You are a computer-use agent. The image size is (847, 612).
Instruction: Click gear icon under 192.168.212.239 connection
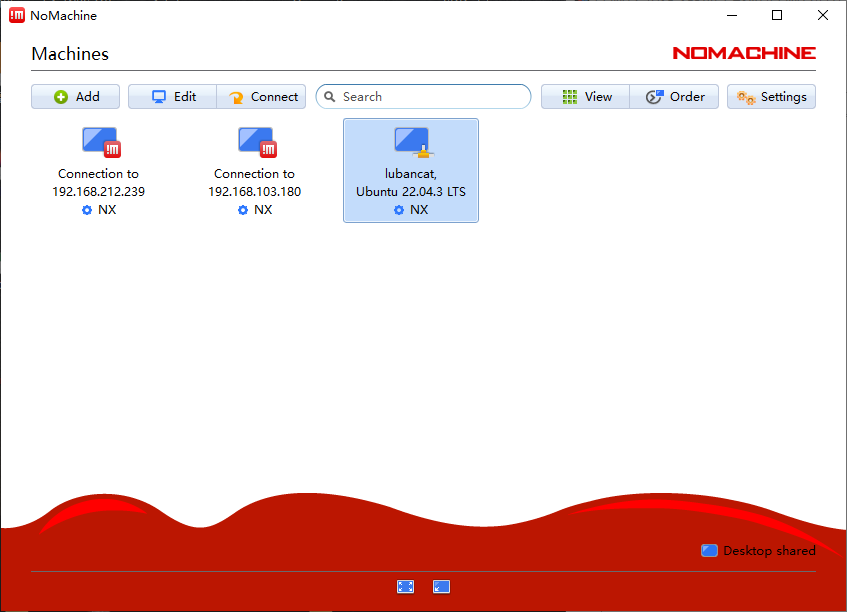(87, 210)
